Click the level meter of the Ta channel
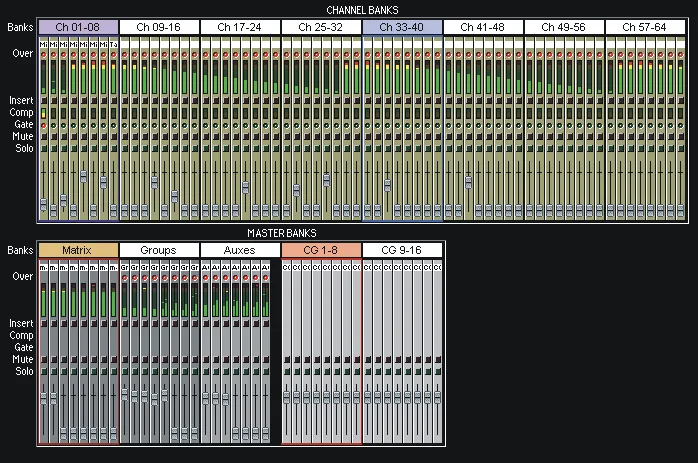This screenshot has width=698, height=463. tap(114, 77)
